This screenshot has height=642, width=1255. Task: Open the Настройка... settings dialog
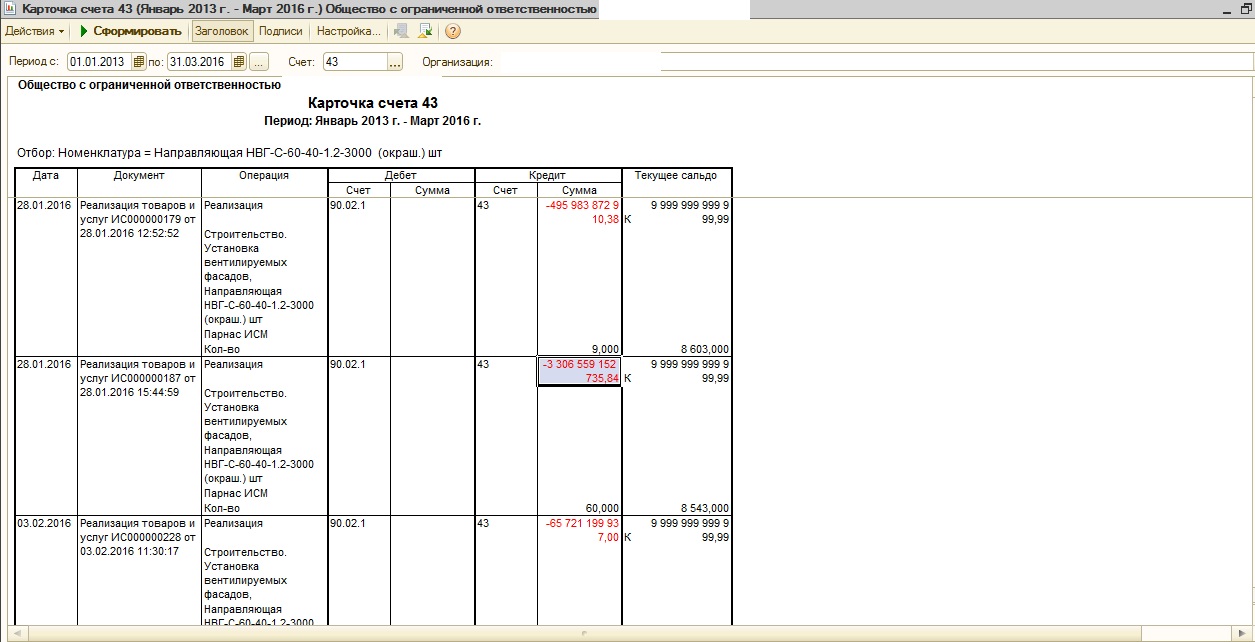click(348, 31)
